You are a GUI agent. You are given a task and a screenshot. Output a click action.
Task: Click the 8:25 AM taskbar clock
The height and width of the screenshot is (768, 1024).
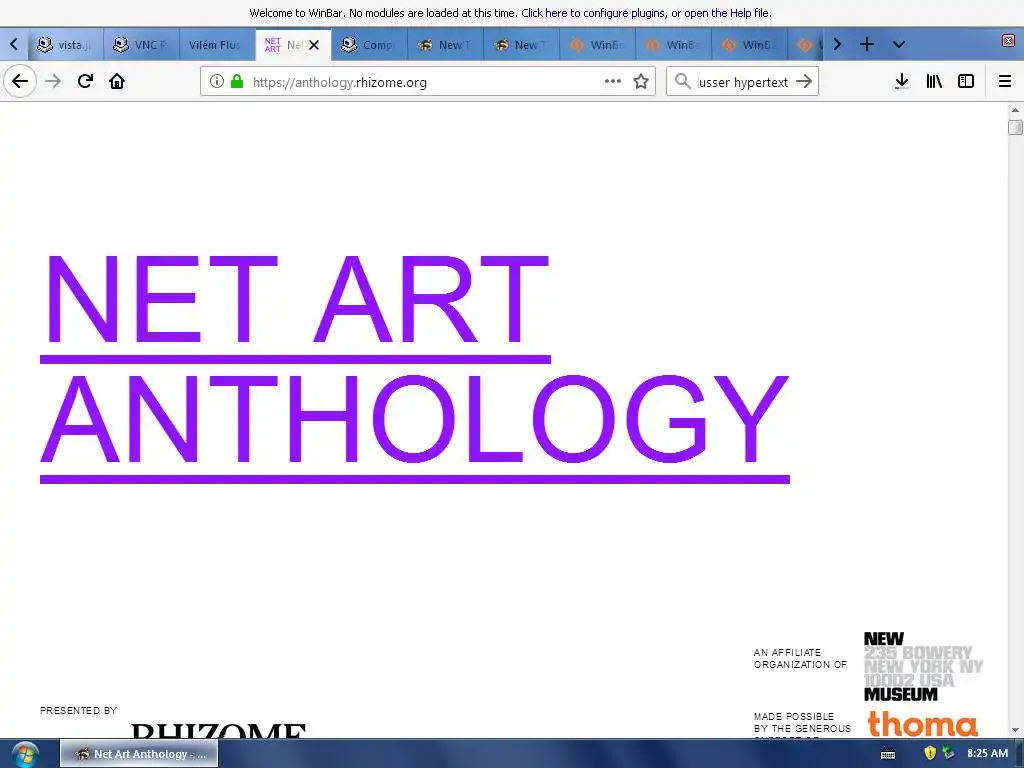(987, 753)
